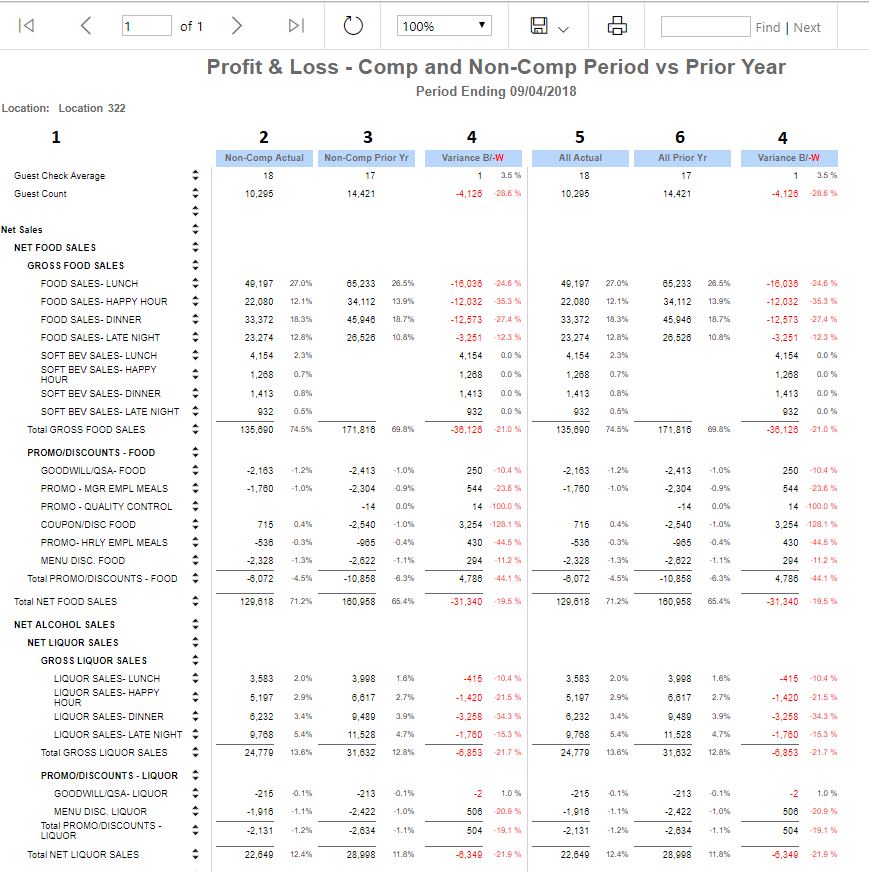Click sort arrows for LIQUOR SALES- LUNCH
Viewport: 869px width, 872px height.
coord(195,678)
